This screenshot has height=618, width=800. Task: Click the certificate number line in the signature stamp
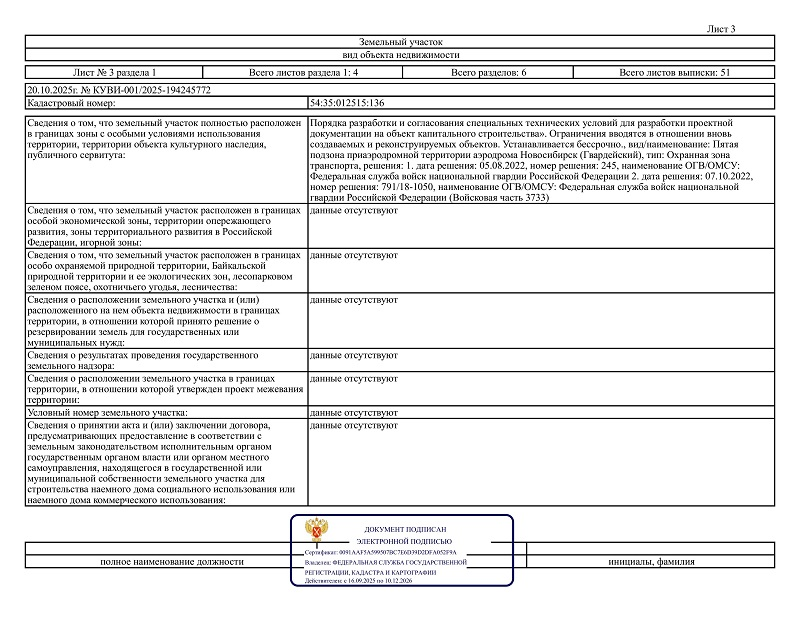pos(380,551)
